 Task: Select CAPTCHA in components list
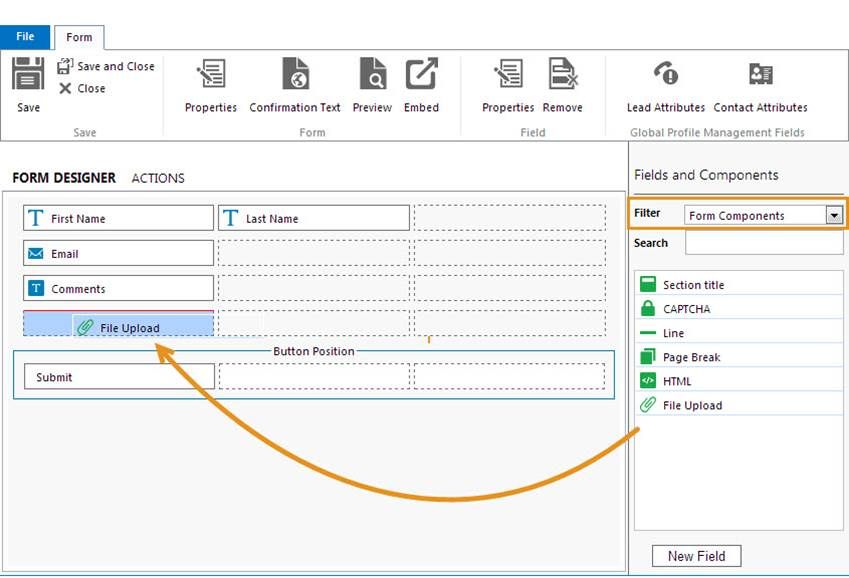pyautogui.click(x=686, y=309)
